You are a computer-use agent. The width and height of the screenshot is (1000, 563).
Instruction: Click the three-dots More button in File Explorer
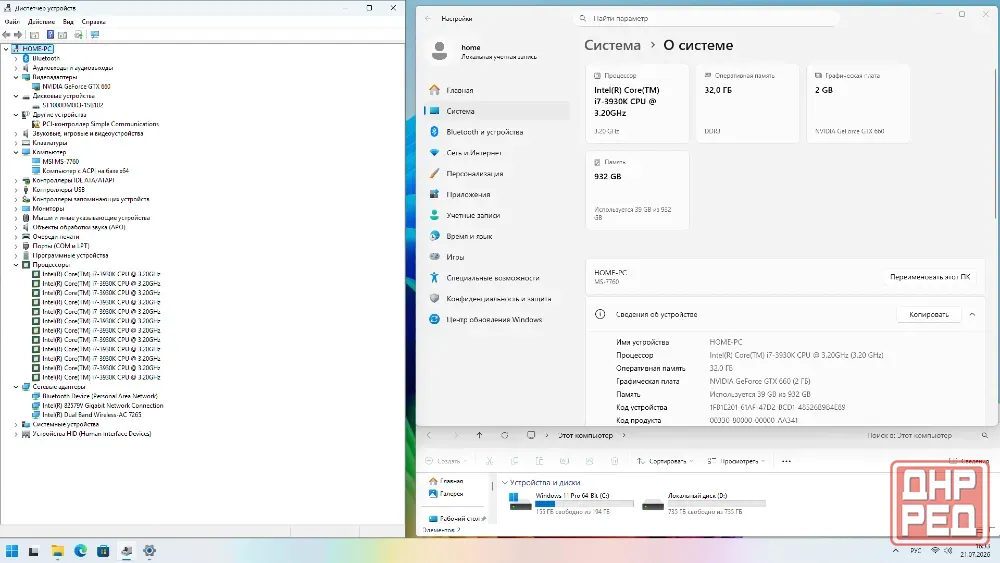786,461
